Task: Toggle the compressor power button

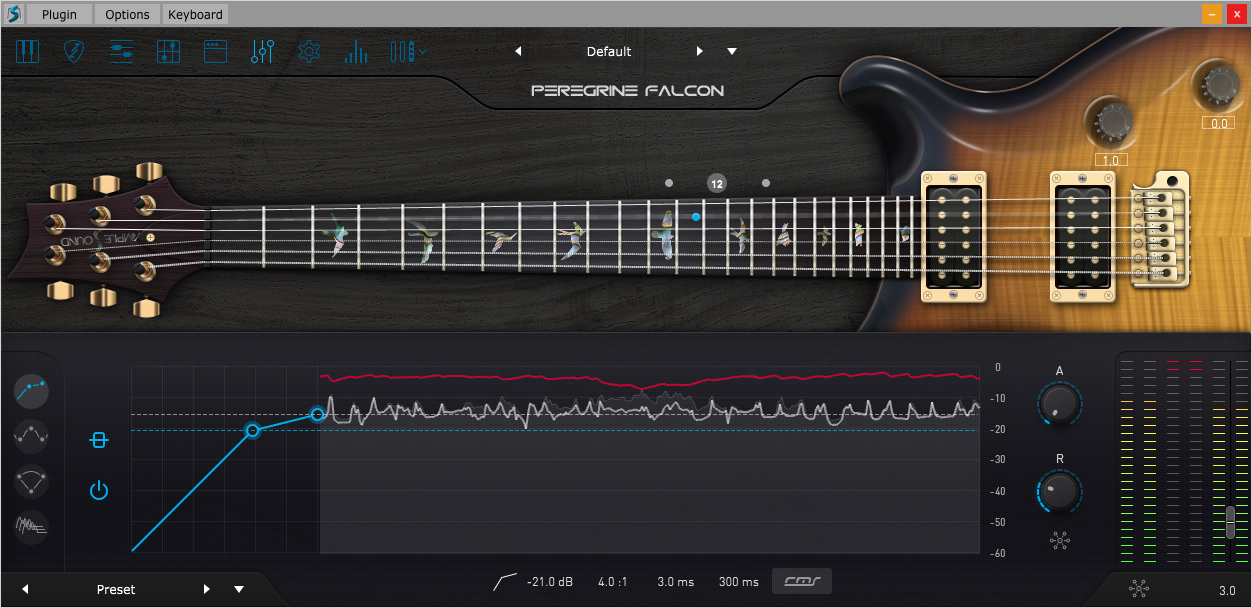Action: (98, 490)
